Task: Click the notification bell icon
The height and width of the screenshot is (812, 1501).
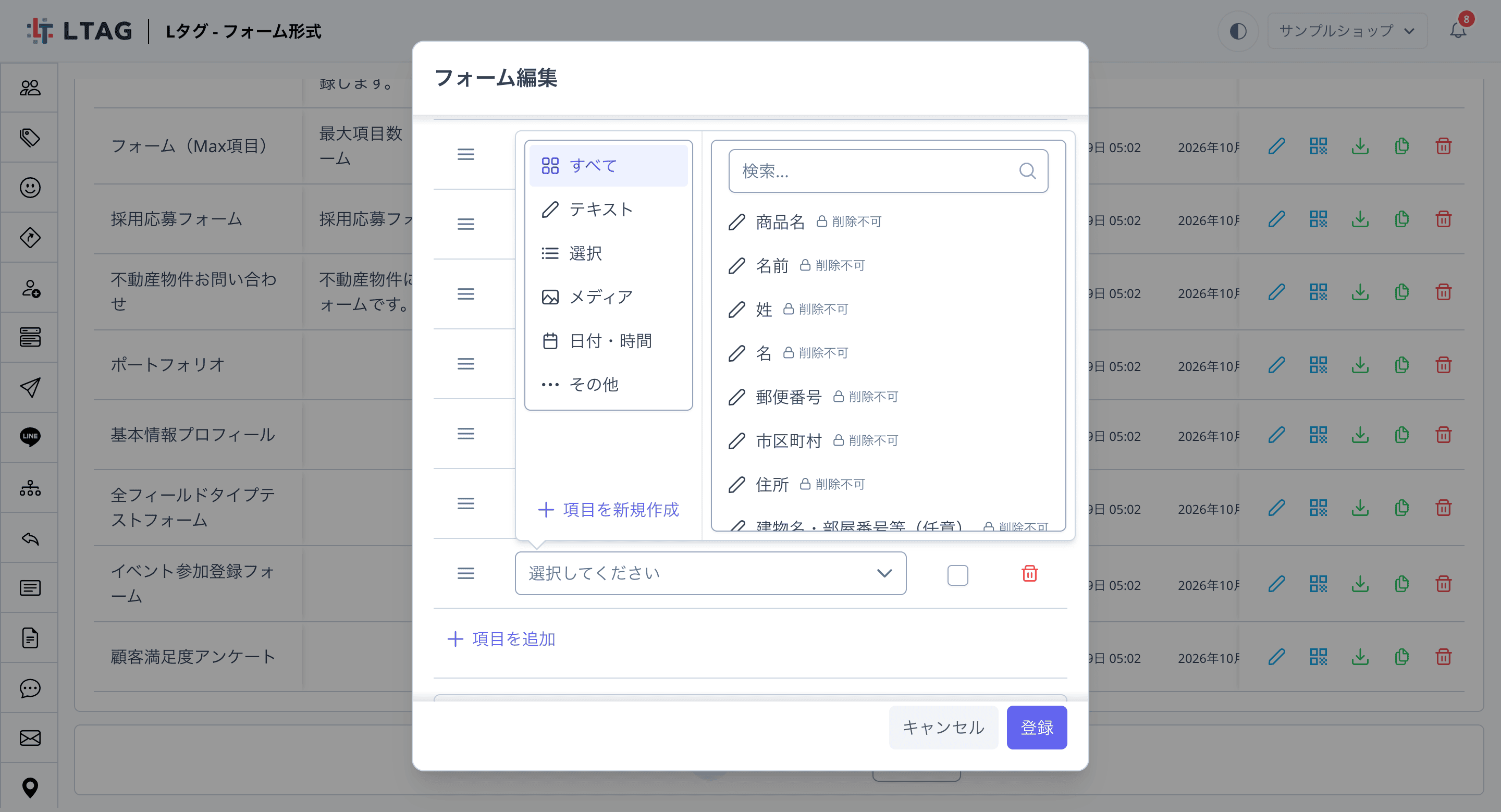Action: click(1457, 30)
